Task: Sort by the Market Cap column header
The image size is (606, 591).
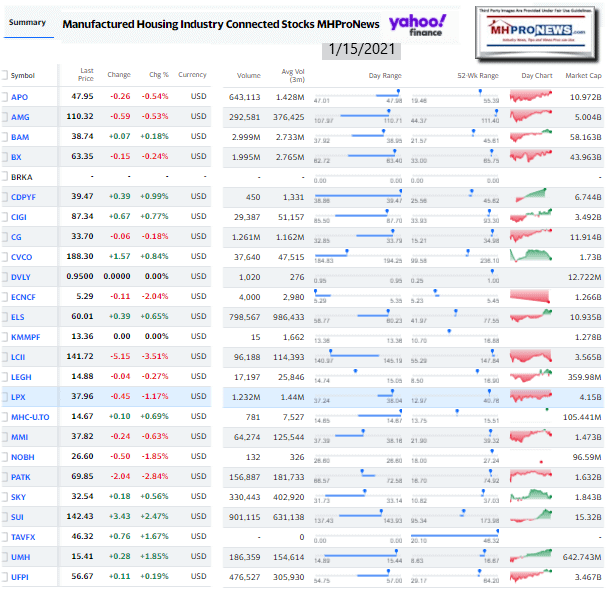Action: [x=582, y=75]
